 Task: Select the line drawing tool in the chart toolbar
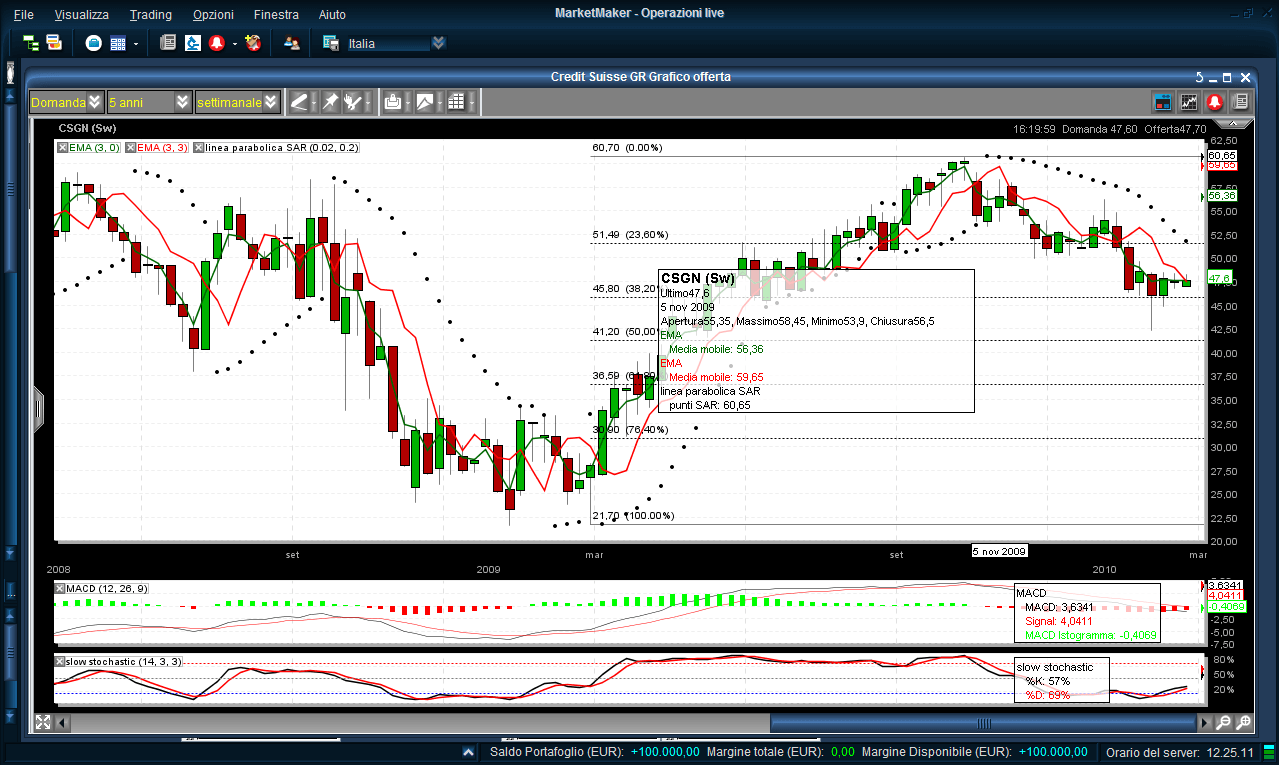coord(299,102)
